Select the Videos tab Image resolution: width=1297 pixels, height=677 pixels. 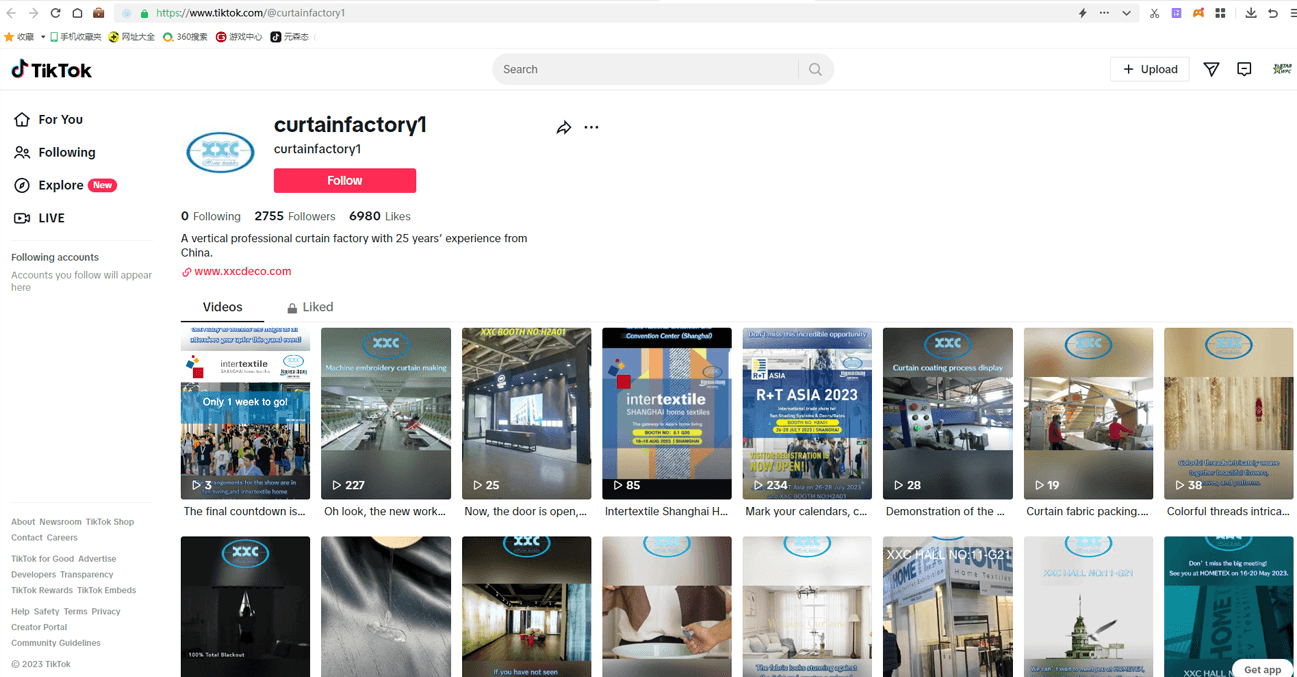[222, 307]
